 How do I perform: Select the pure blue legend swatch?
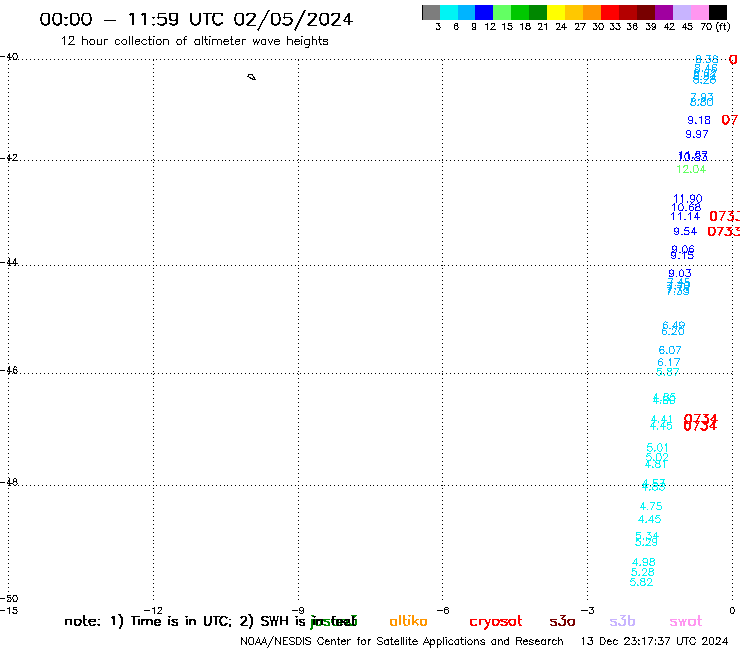(x=484, y=12)
